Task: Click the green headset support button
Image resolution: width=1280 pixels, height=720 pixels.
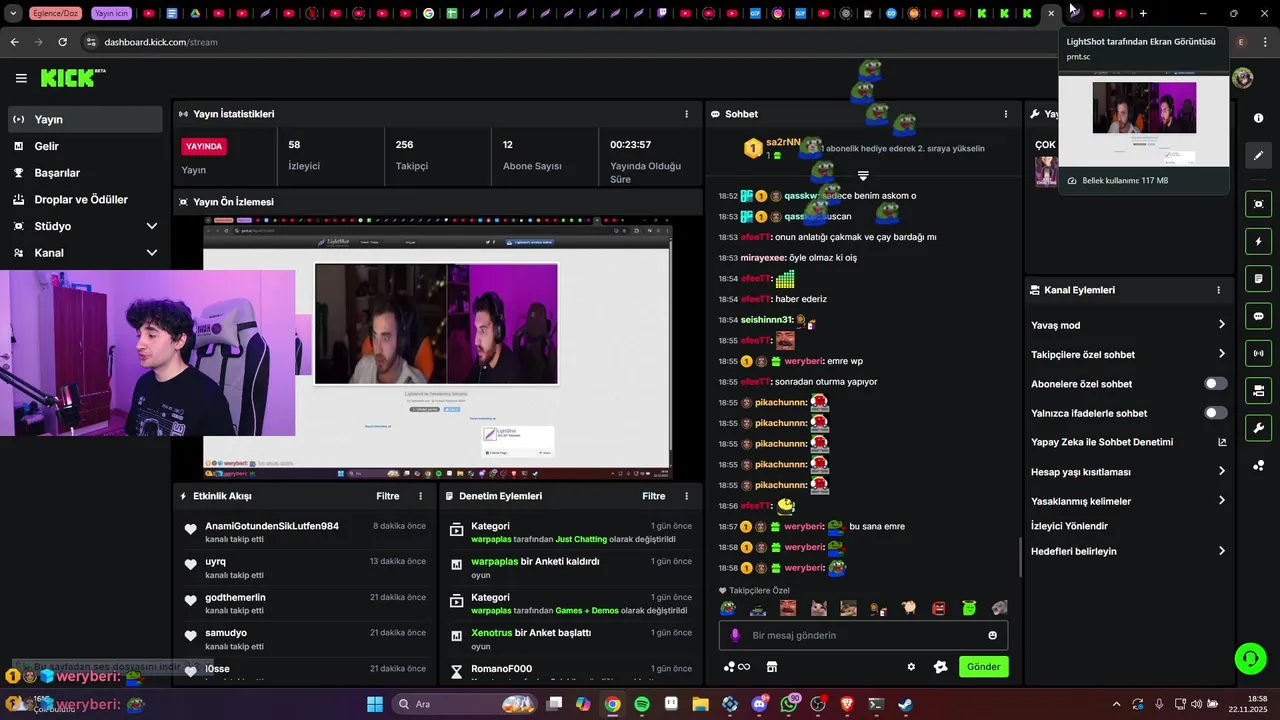Action: point(1250,658)
